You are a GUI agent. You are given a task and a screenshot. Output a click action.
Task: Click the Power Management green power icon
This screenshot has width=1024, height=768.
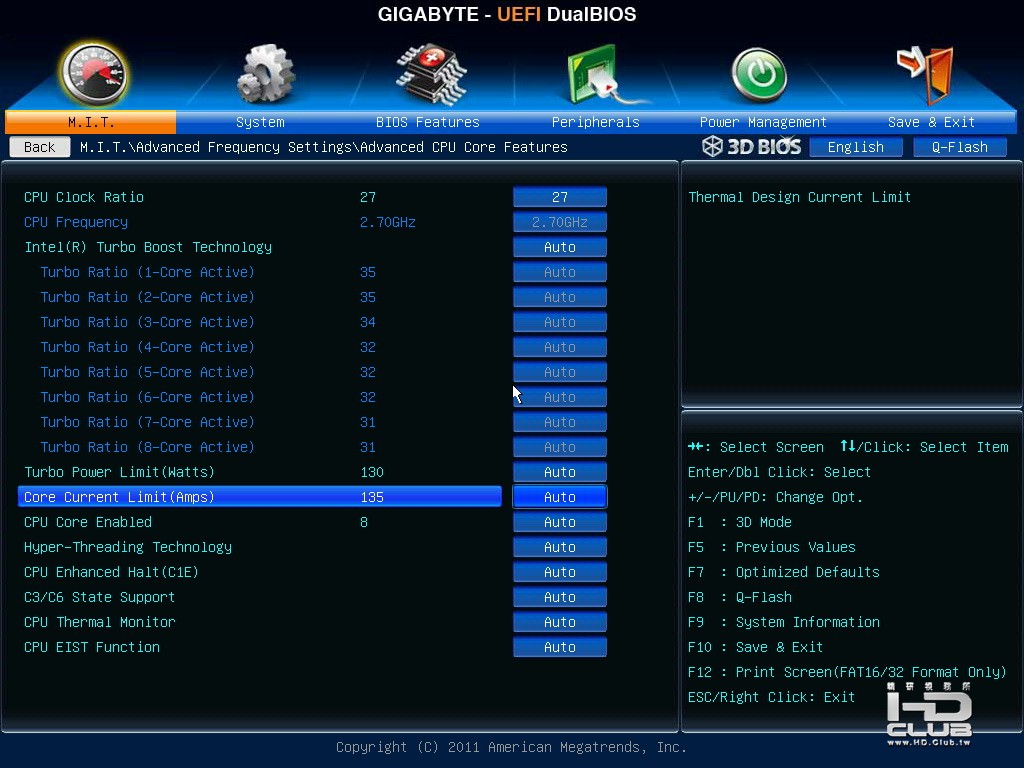click(759, 75)
